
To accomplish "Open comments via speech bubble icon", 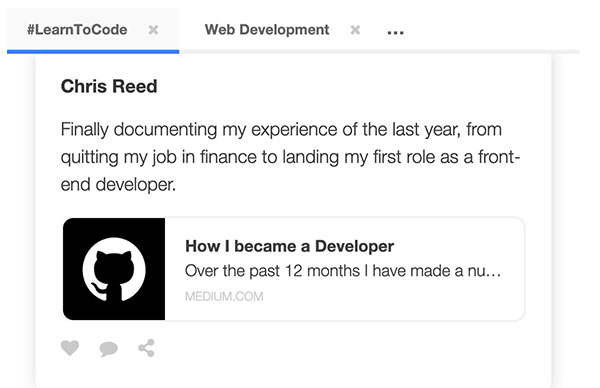I will [x=109, y=349].
